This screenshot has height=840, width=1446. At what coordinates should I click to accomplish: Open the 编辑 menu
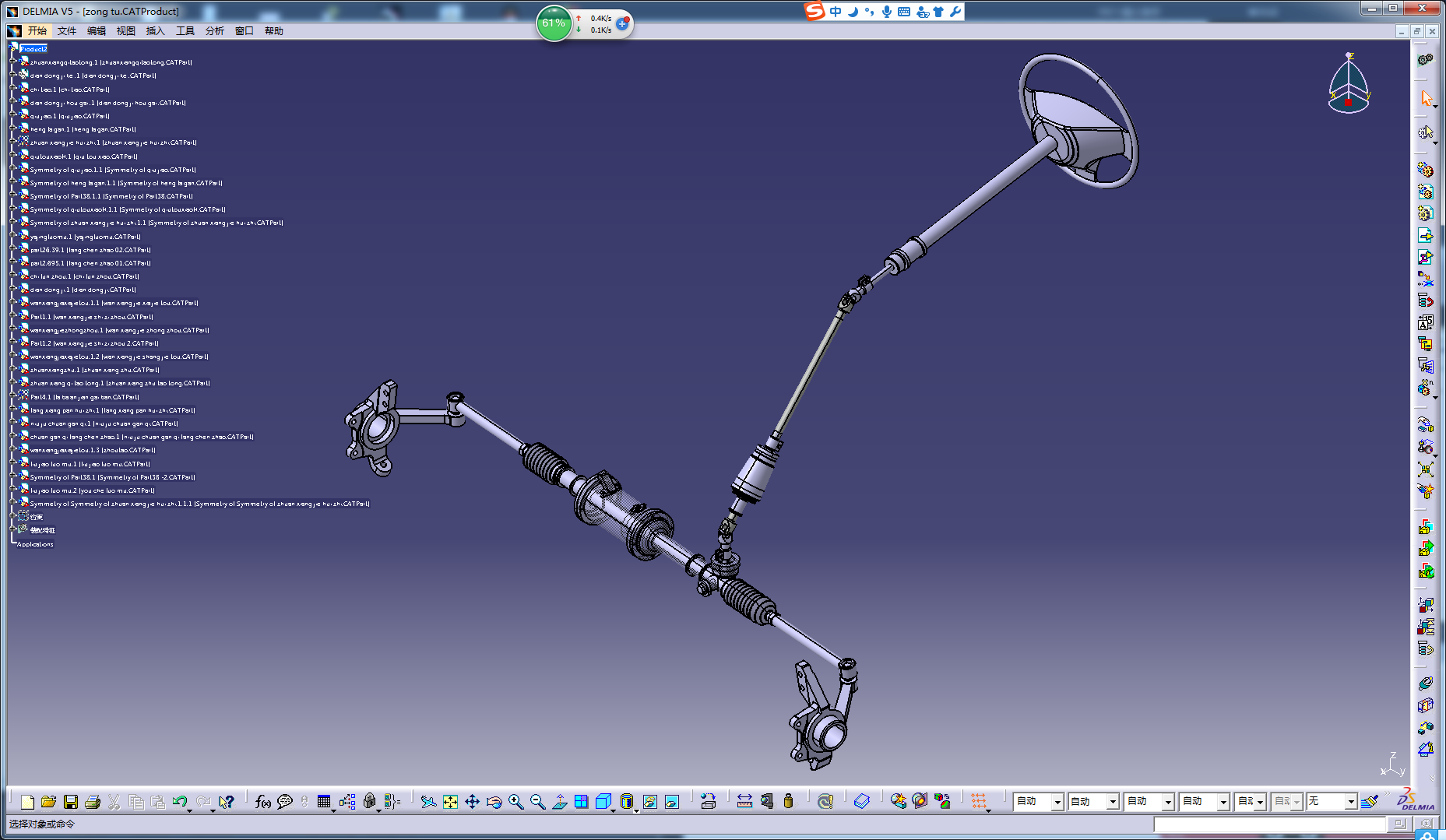click(x=97, y=30)
